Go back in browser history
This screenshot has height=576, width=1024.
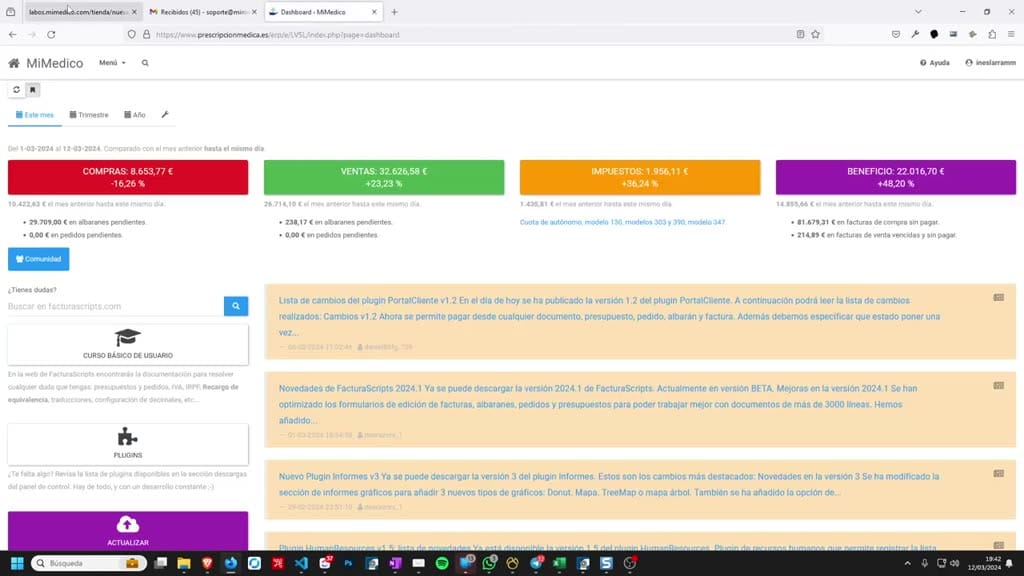point(12,35)
